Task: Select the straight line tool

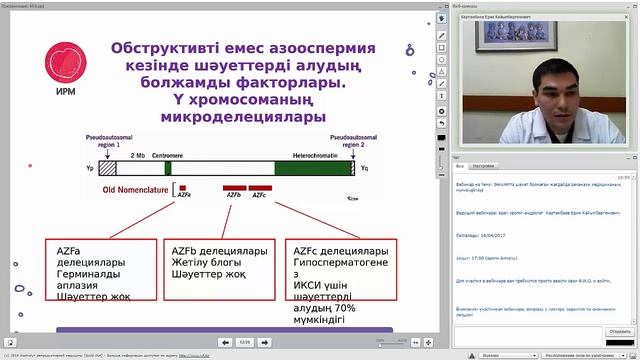Action: [442, 84]
